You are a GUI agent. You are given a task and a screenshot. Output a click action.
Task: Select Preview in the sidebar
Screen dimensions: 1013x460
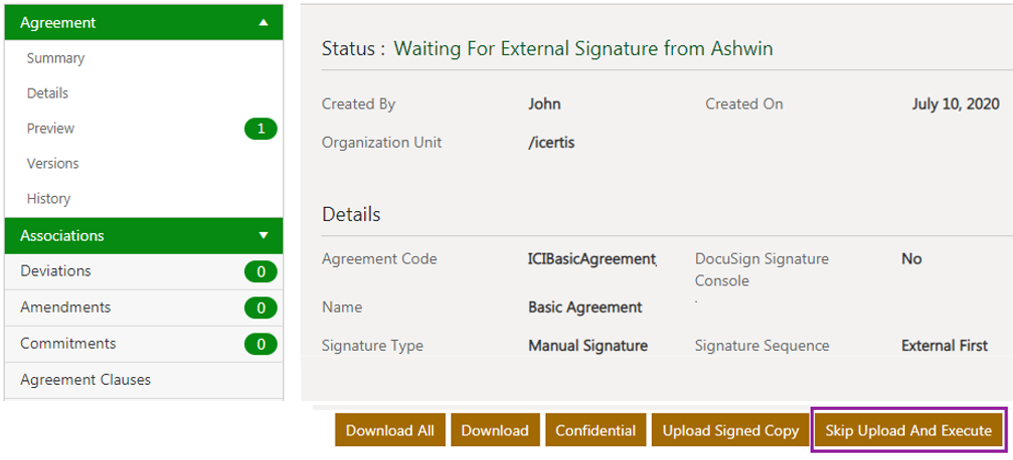pyautogui.click(x=51, y=128)
